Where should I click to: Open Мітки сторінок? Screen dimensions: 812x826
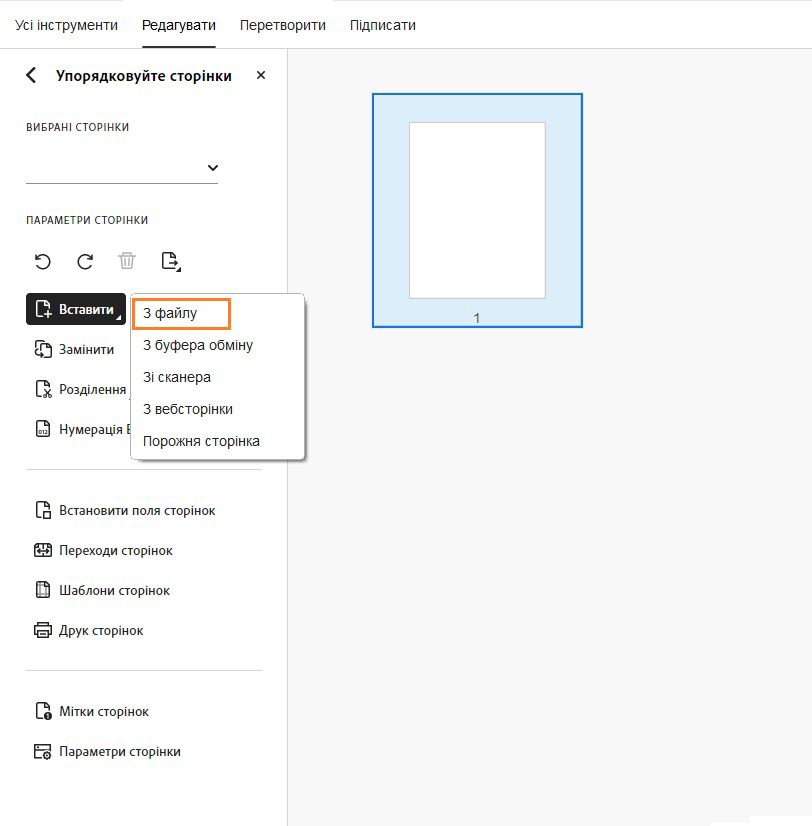(92, 712)
